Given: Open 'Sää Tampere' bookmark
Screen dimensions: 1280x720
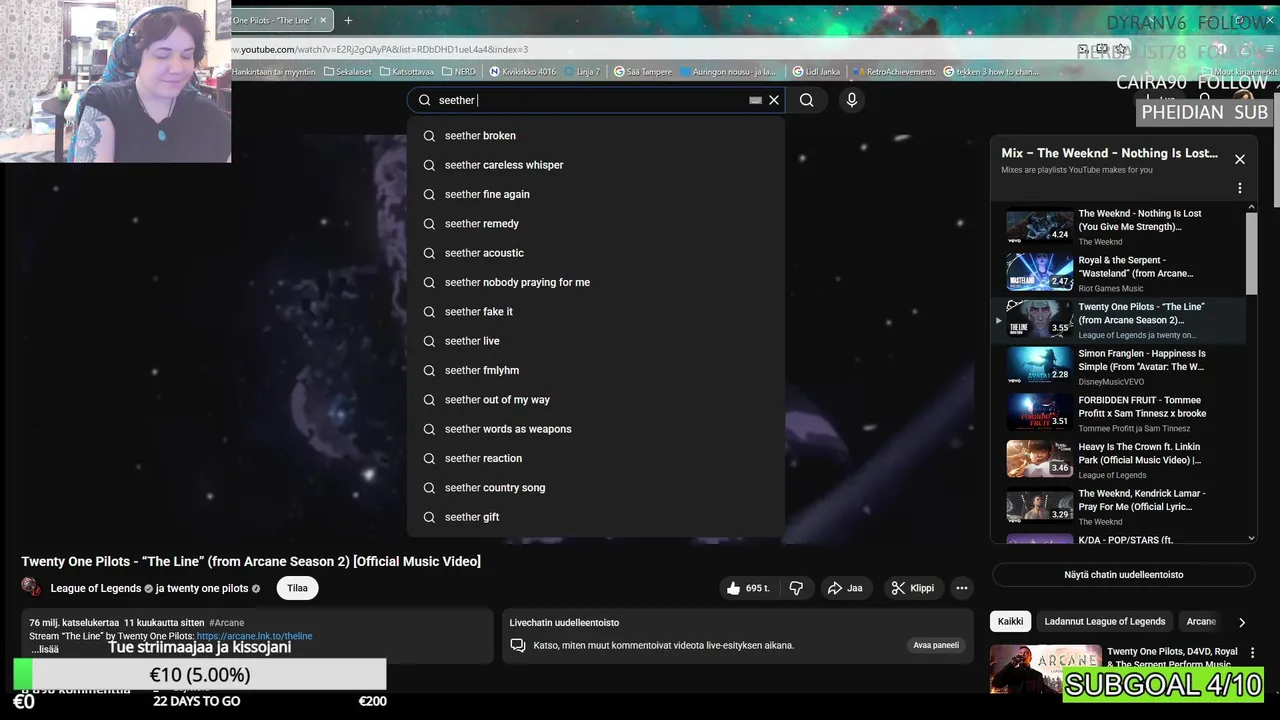Looking at the screenshot, I should coord(643,72).
